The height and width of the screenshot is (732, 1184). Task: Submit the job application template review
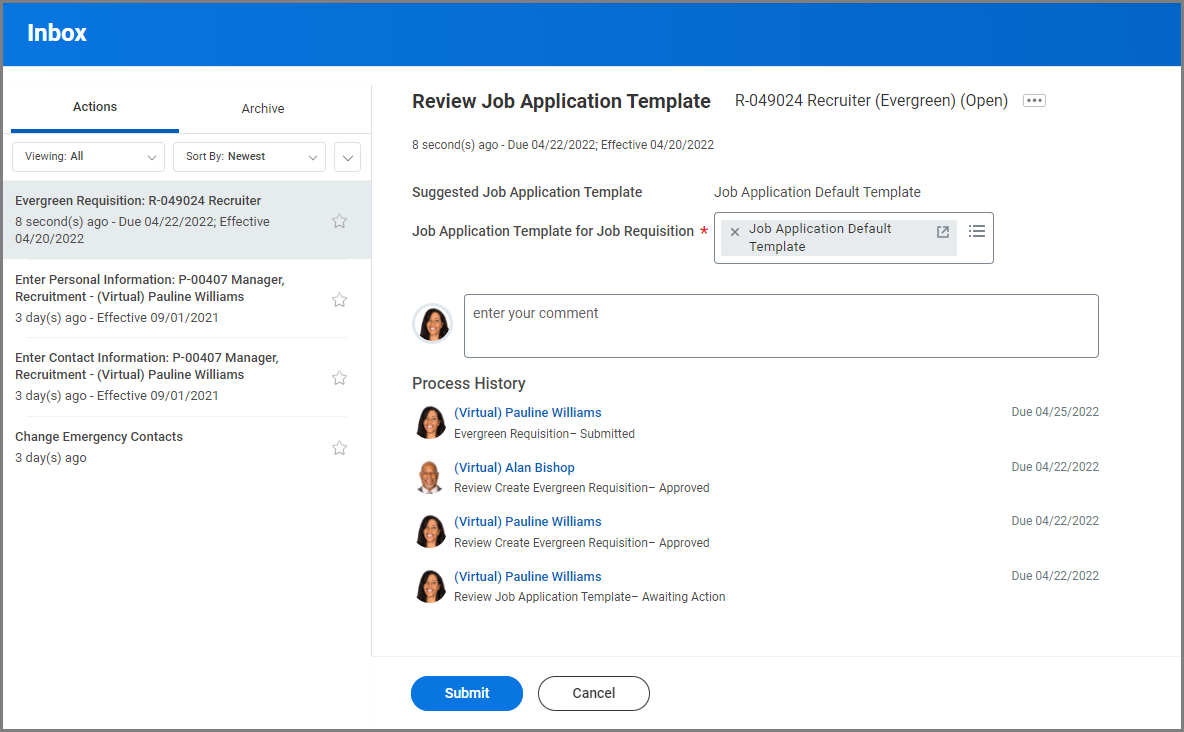coord(466,693)
